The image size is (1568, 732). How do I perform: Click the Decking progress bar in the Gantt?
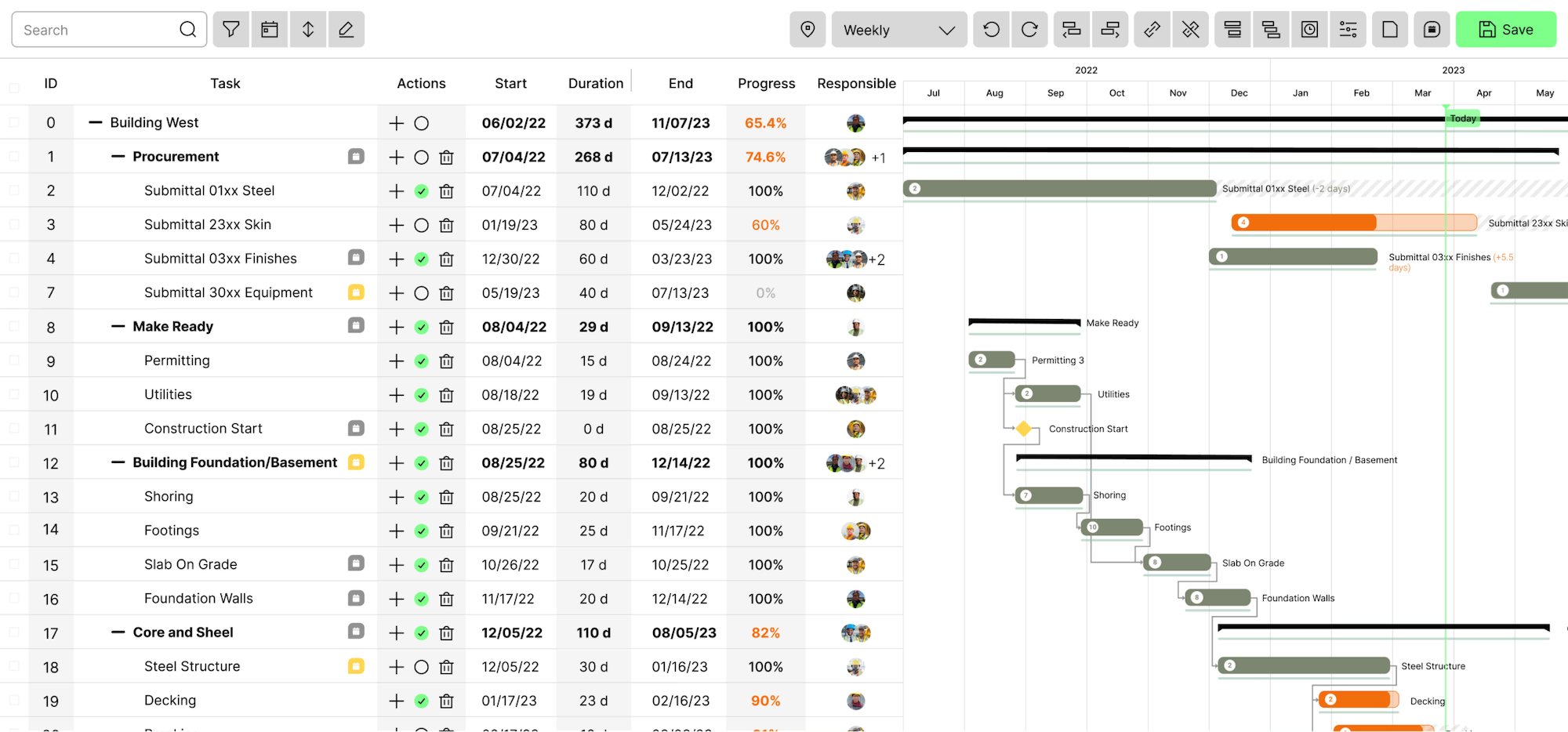click(x=1356, y=698)
